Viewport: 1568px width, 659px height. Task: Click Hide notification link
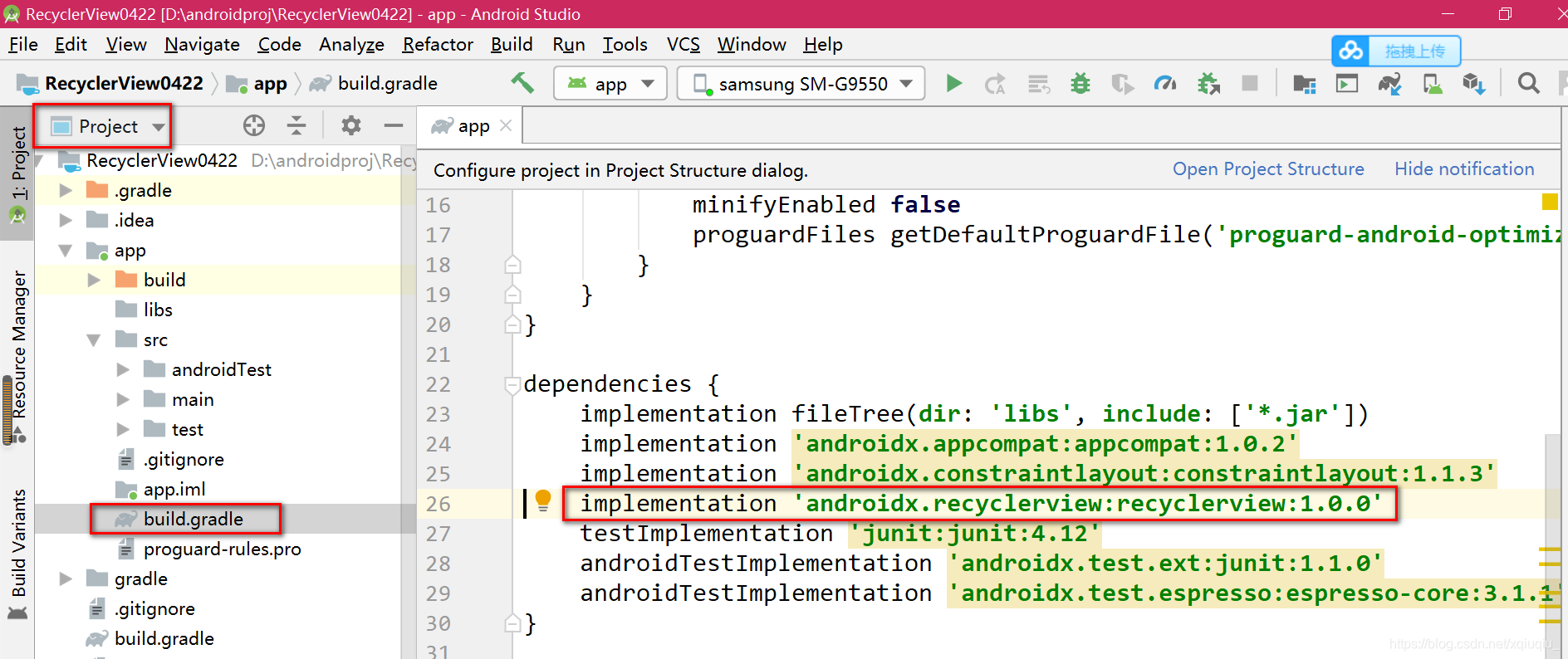coord(1464,168)
